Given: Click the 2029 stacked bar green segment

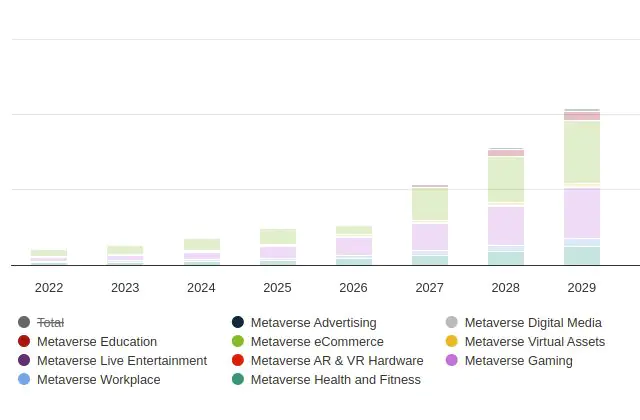Looking at the screenshot, I should [x=582, y=151].
